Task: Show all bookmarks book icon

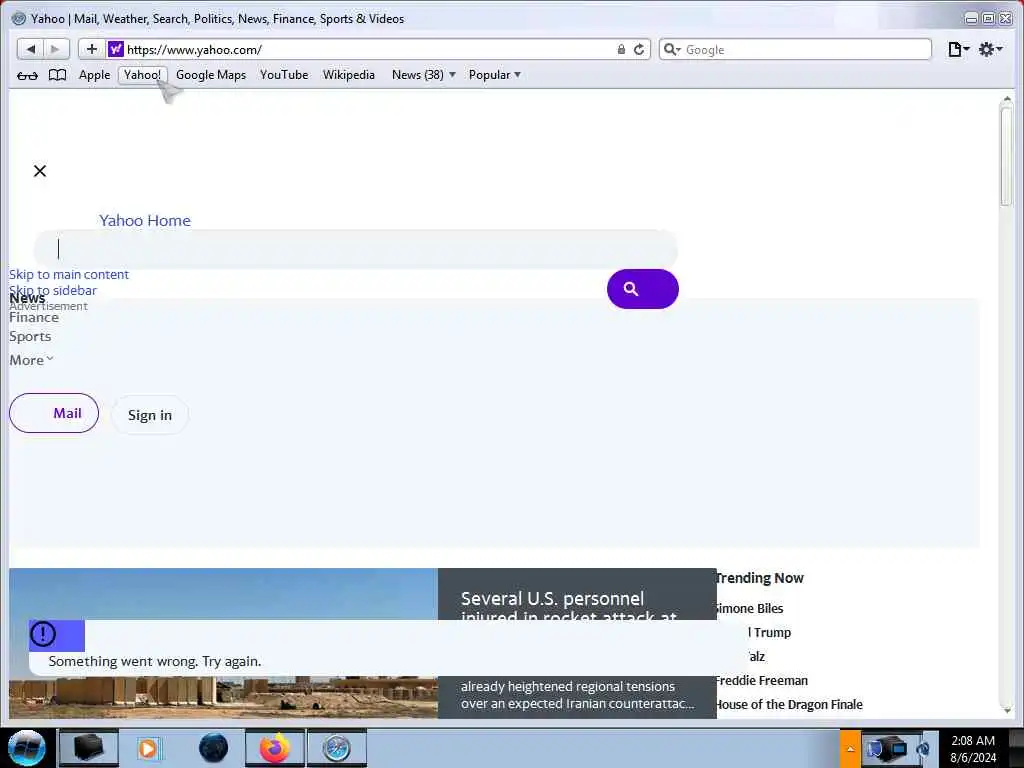Action: [57, 74]
